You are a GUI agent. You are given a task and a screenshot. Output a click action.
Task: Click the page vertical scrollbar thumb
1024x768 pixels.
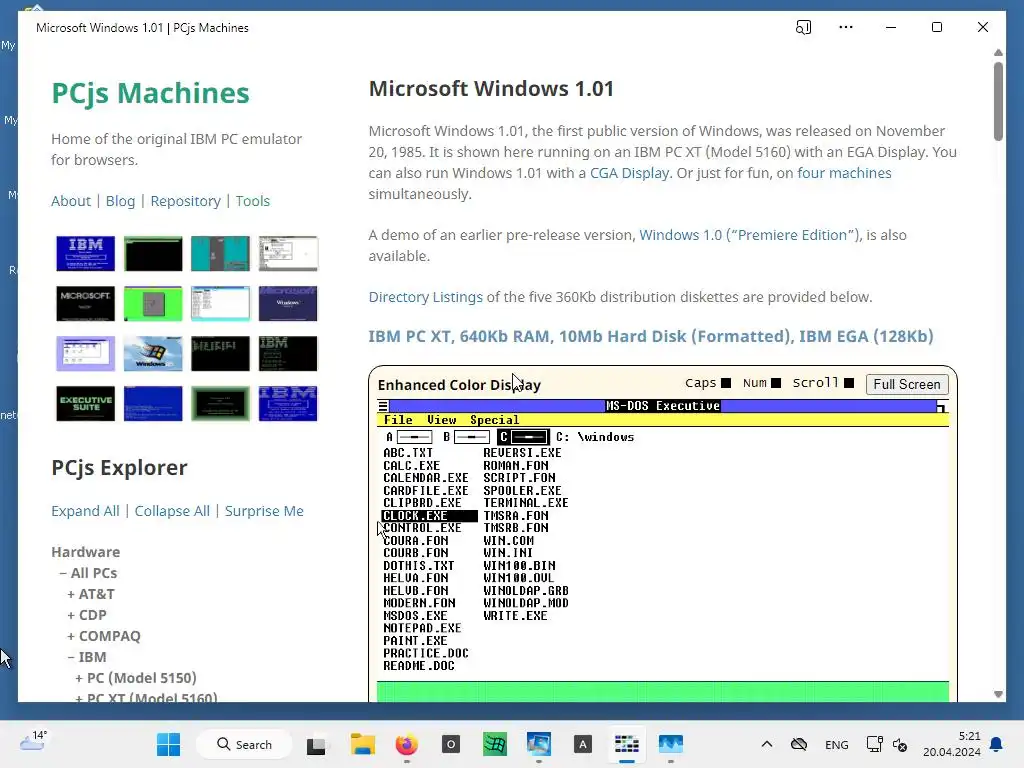coord(998,101)
